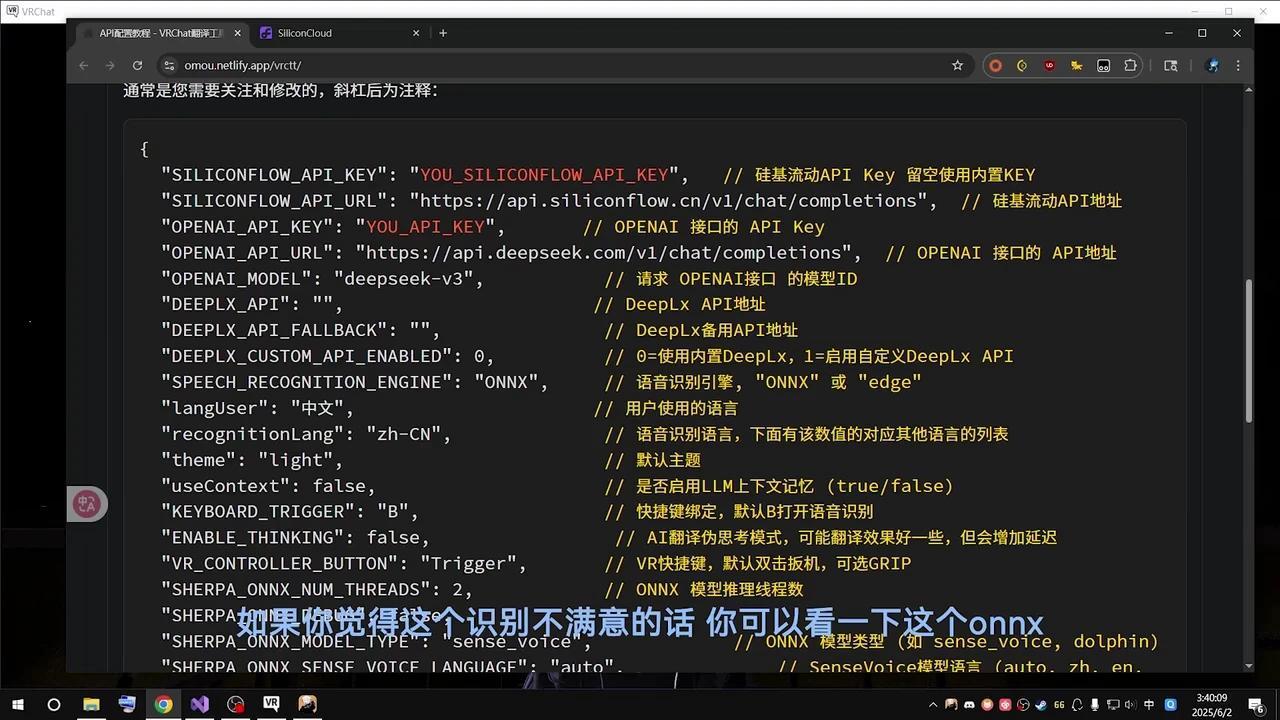Reload the current page
1280x720 pixels.
(x=137, y=65)
